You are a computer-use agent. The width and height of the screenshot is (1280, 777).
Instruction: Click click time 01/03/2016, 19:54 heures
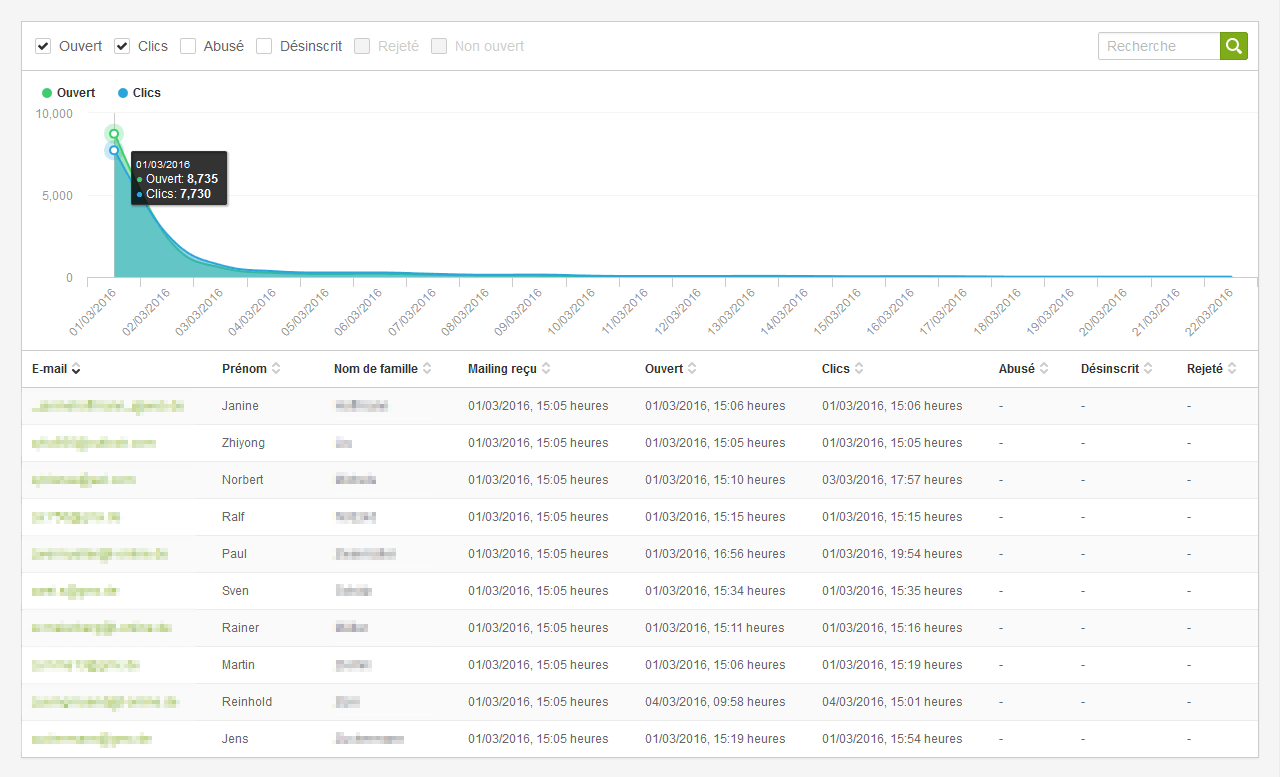coord(892,554)
